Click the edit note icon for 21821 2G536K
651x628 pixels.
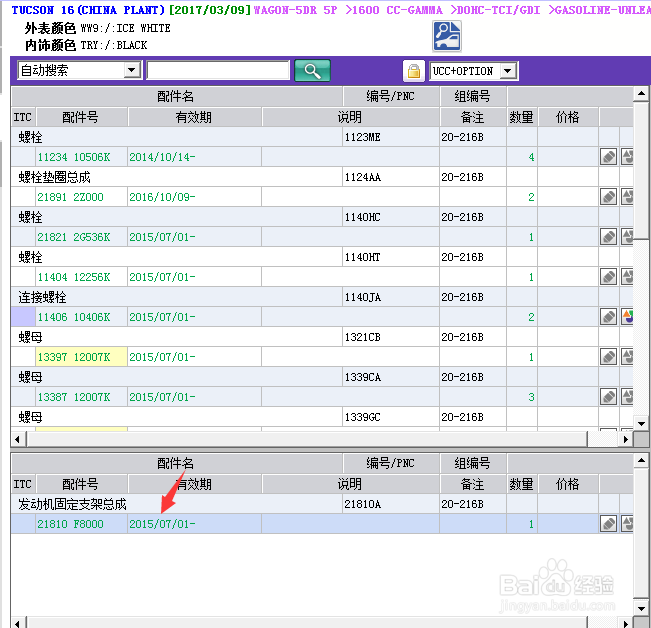tap(608, 237)
